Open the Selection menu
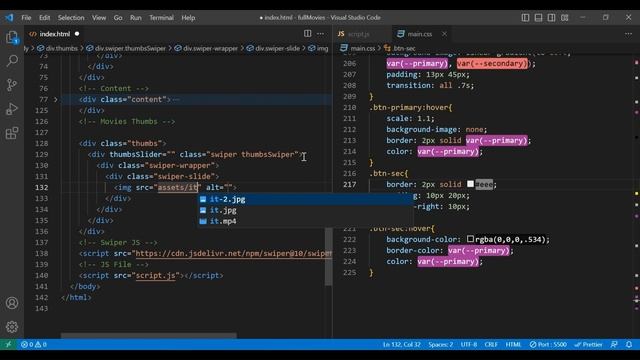The height and width of the screenshot is (360, 640). (71, 18)
